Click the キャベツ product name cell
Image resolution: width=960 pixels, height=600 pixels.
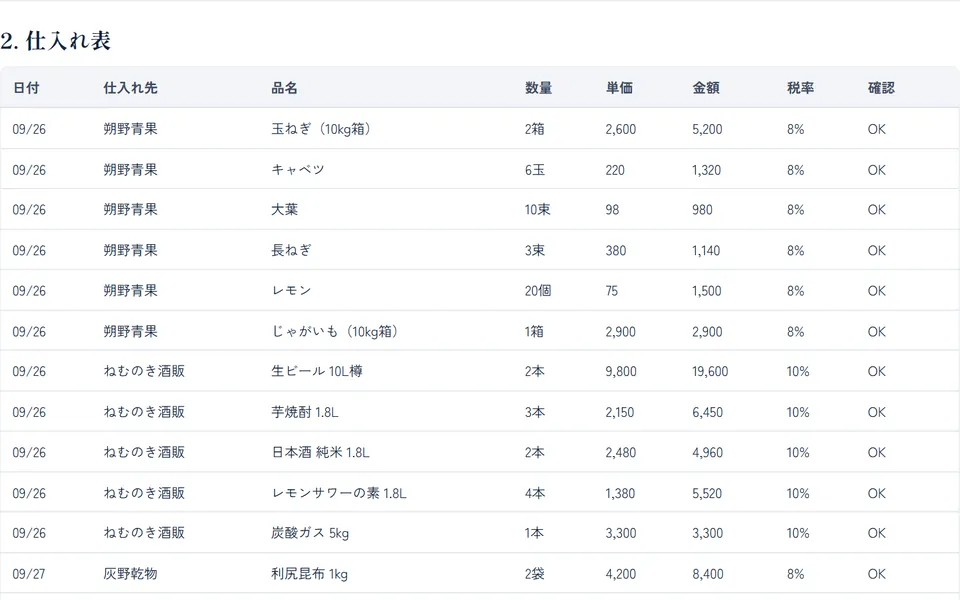point(298,170)
